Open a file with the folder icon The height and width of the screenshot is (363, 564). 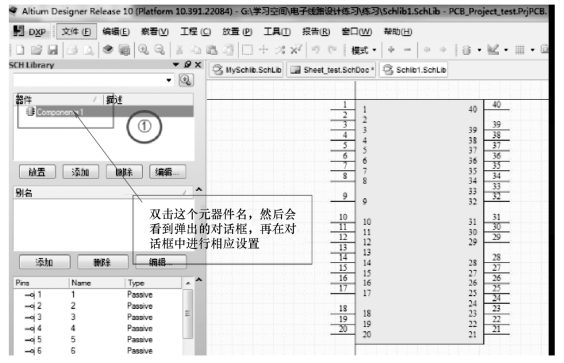[x=36, y=50]
